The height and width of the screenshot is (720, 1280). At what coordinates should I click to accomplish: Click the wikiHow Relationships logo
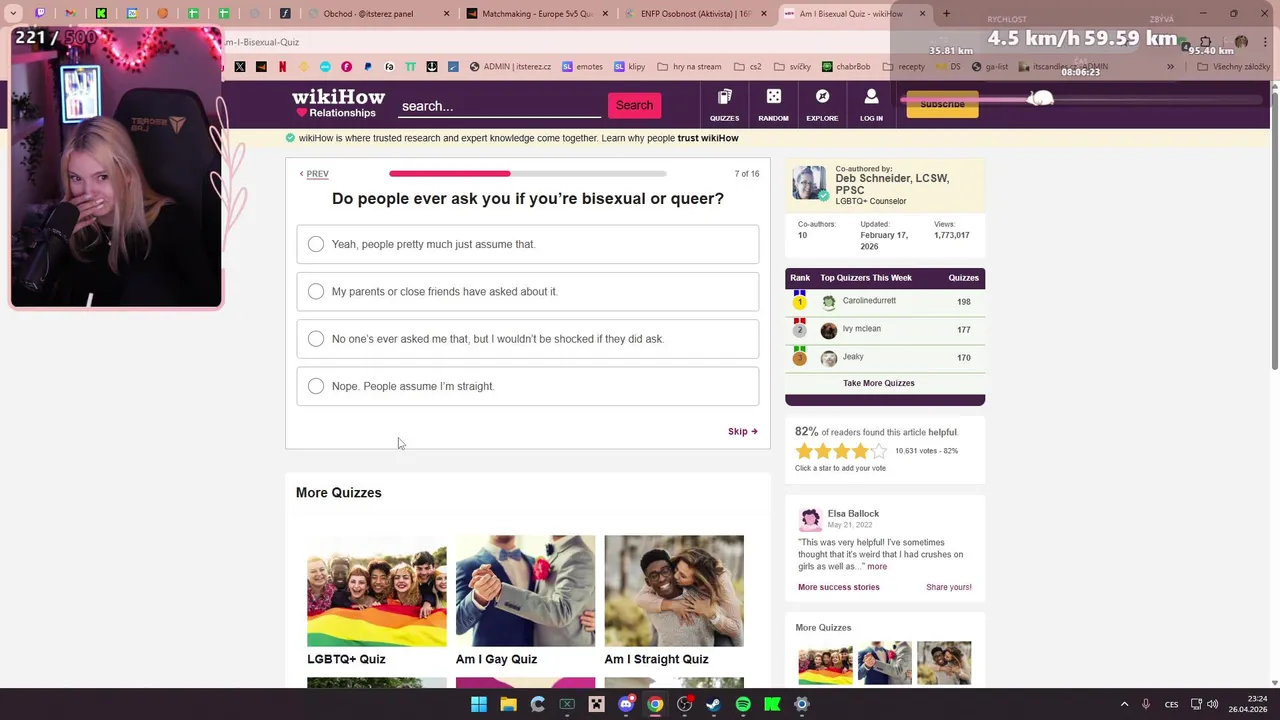(x=338, y=103)
